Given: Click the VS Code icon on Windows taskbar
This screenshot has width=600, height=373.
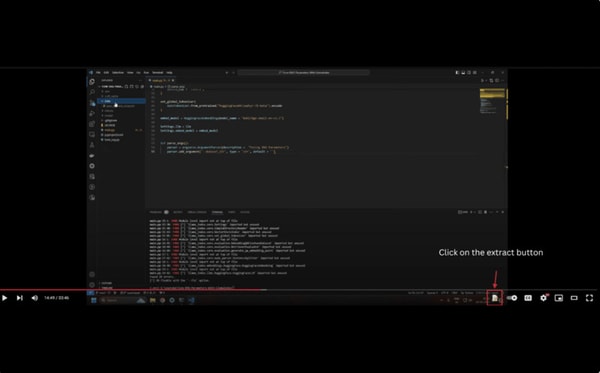Looking at the screenshot, I should click(x=191, y=300).
